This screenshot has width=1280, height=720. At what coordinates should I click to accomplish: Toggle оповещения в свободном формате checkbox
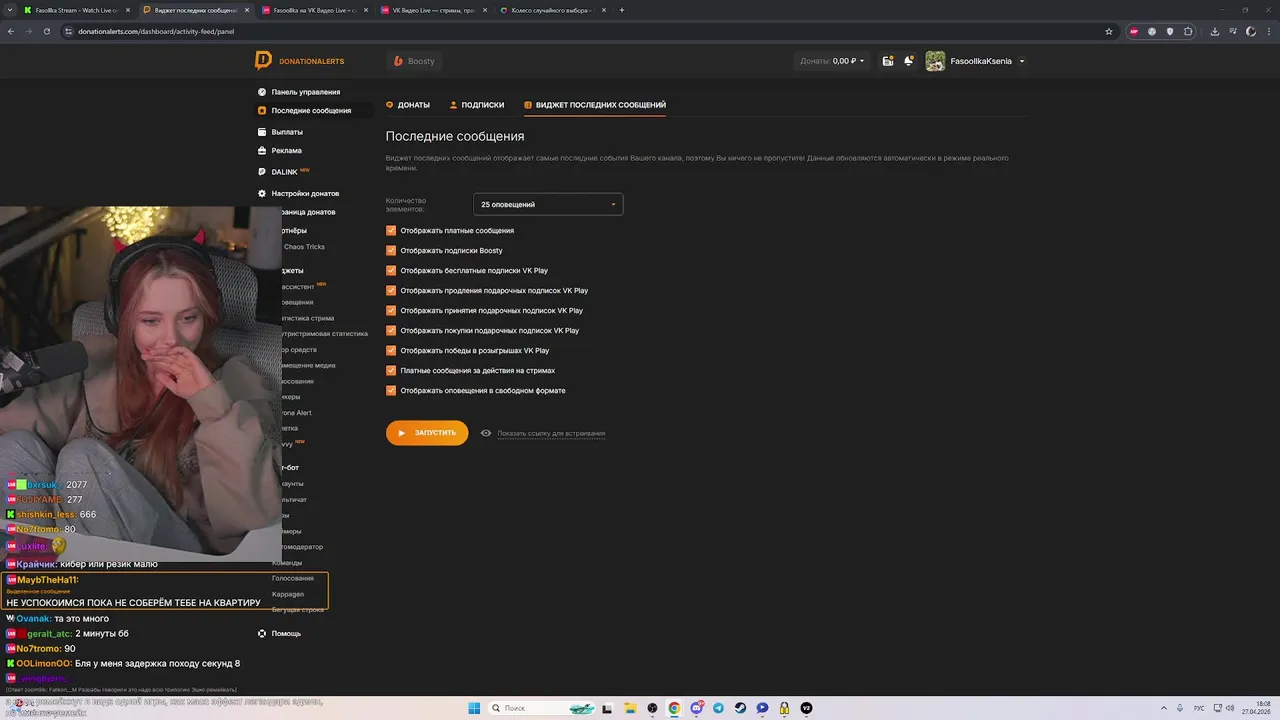click(391, 390)
